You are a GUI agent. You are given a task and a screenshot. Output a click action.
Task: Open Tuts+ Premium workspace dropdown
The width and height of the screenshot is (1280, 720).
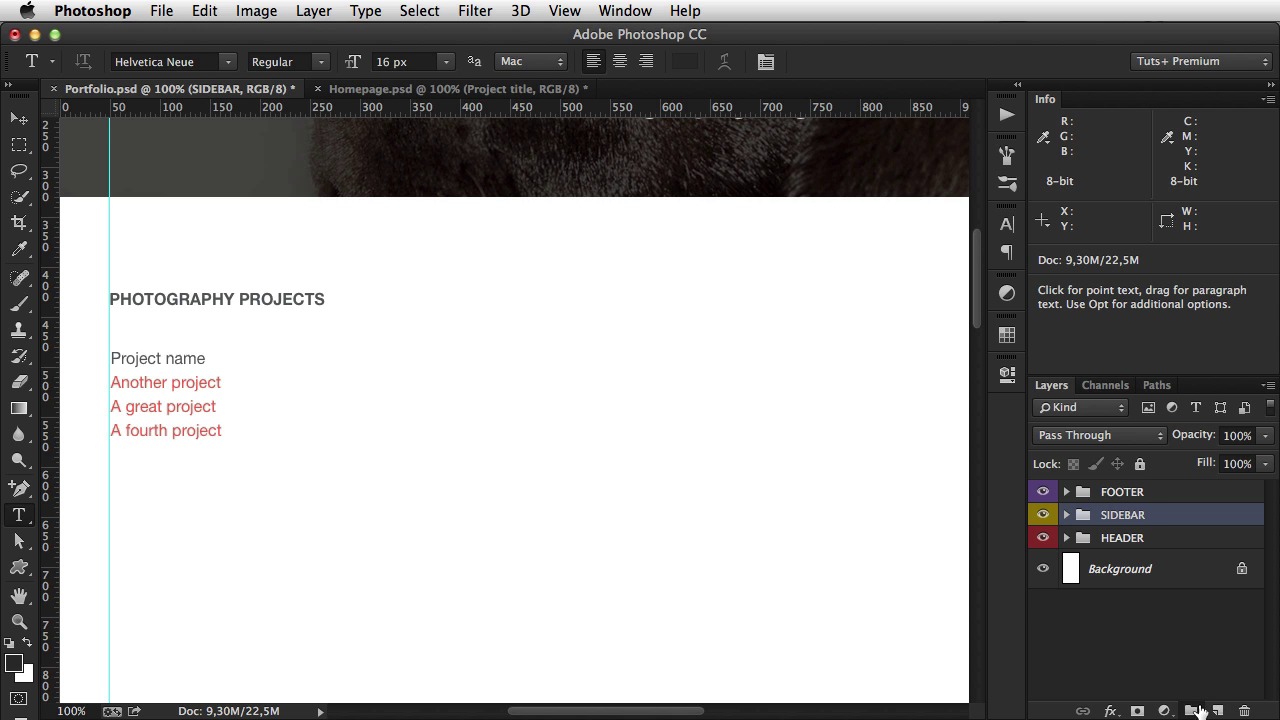(1203, 62)
